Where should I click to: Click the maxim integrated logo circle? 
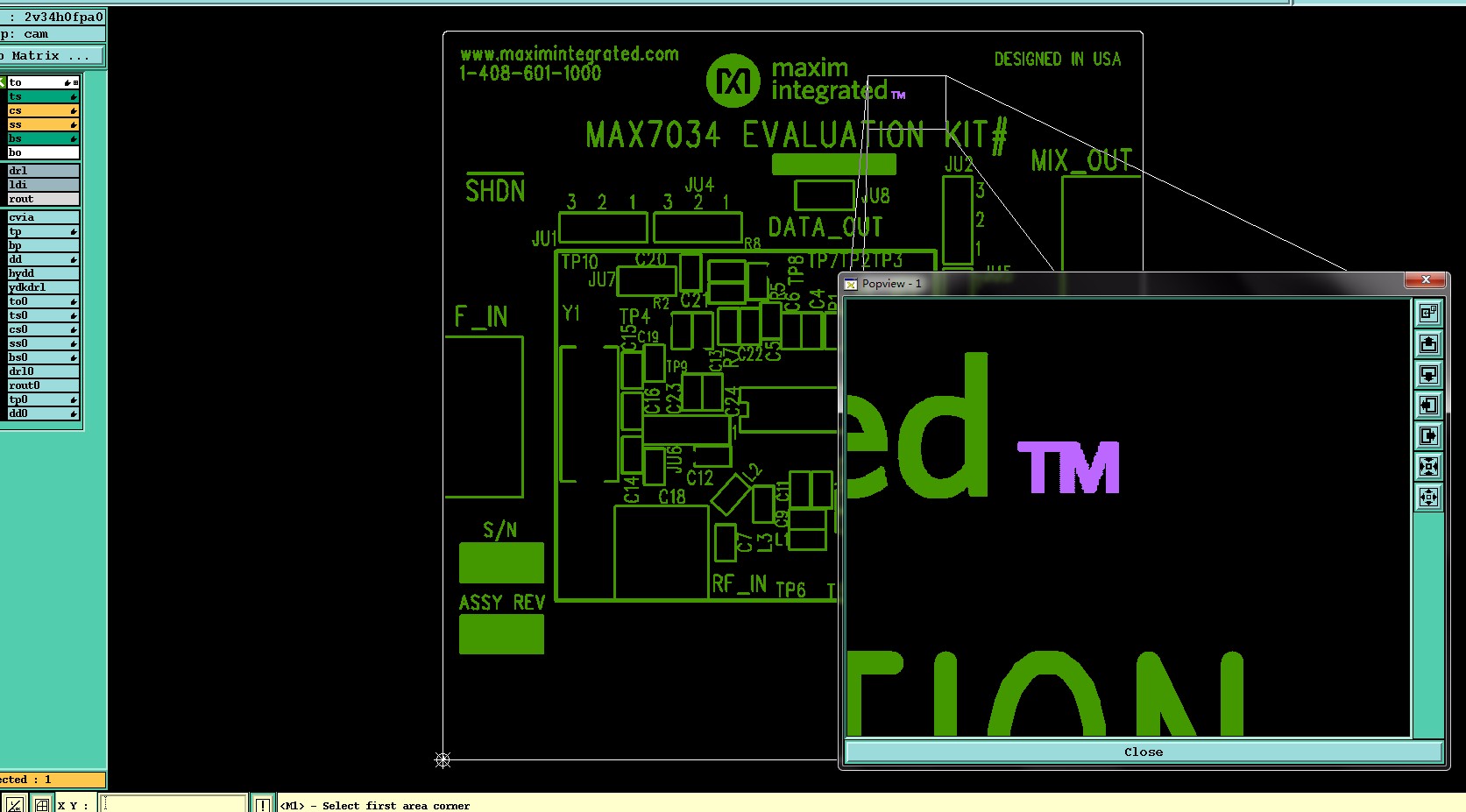(x=733, y=81)
